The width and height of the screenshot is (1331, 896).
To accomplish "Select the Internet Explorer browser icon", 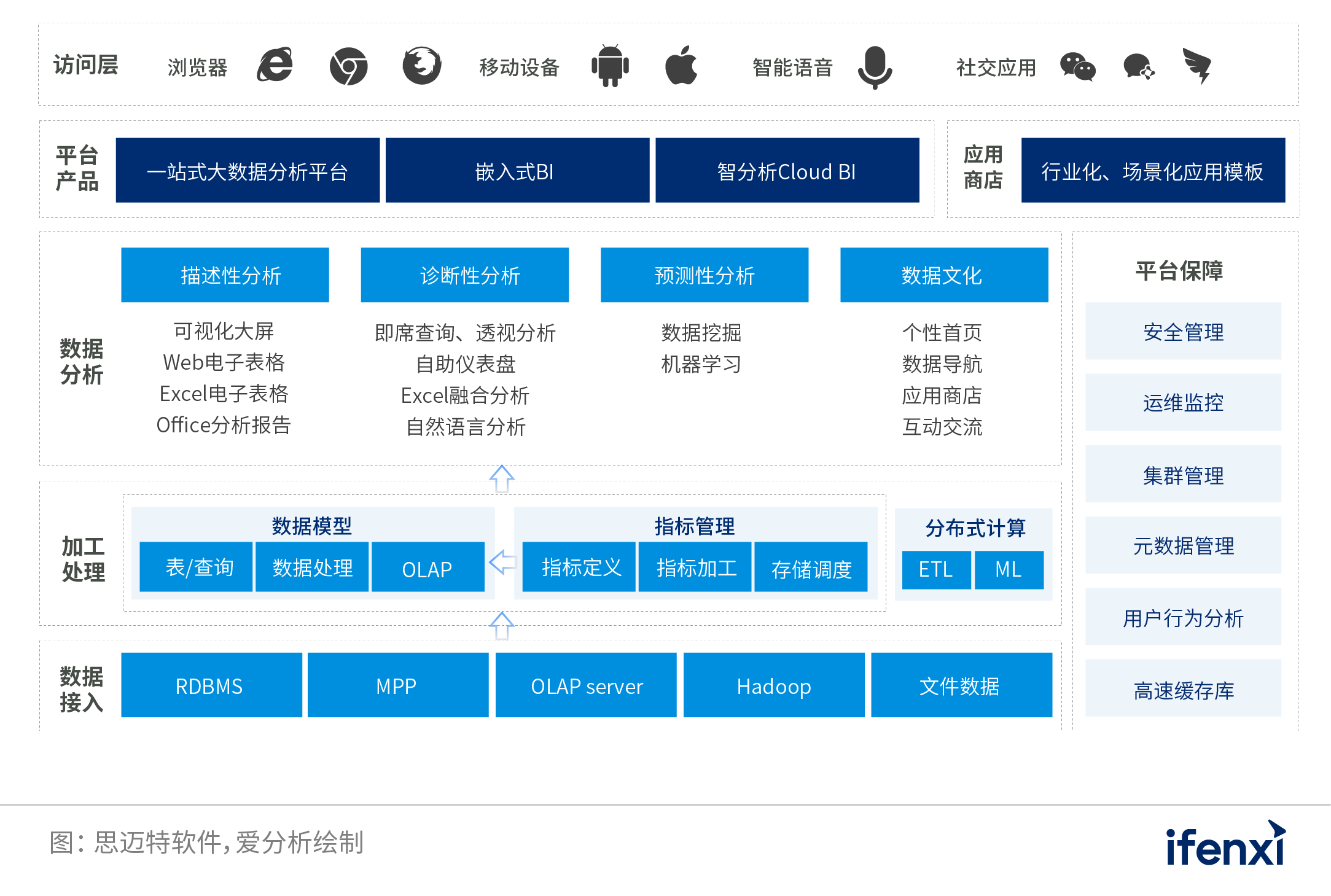I will coord(276,66).
